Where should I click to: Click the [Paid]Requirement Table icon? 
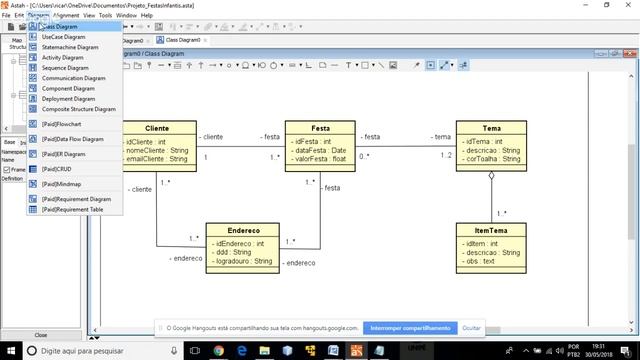(33, 209)
